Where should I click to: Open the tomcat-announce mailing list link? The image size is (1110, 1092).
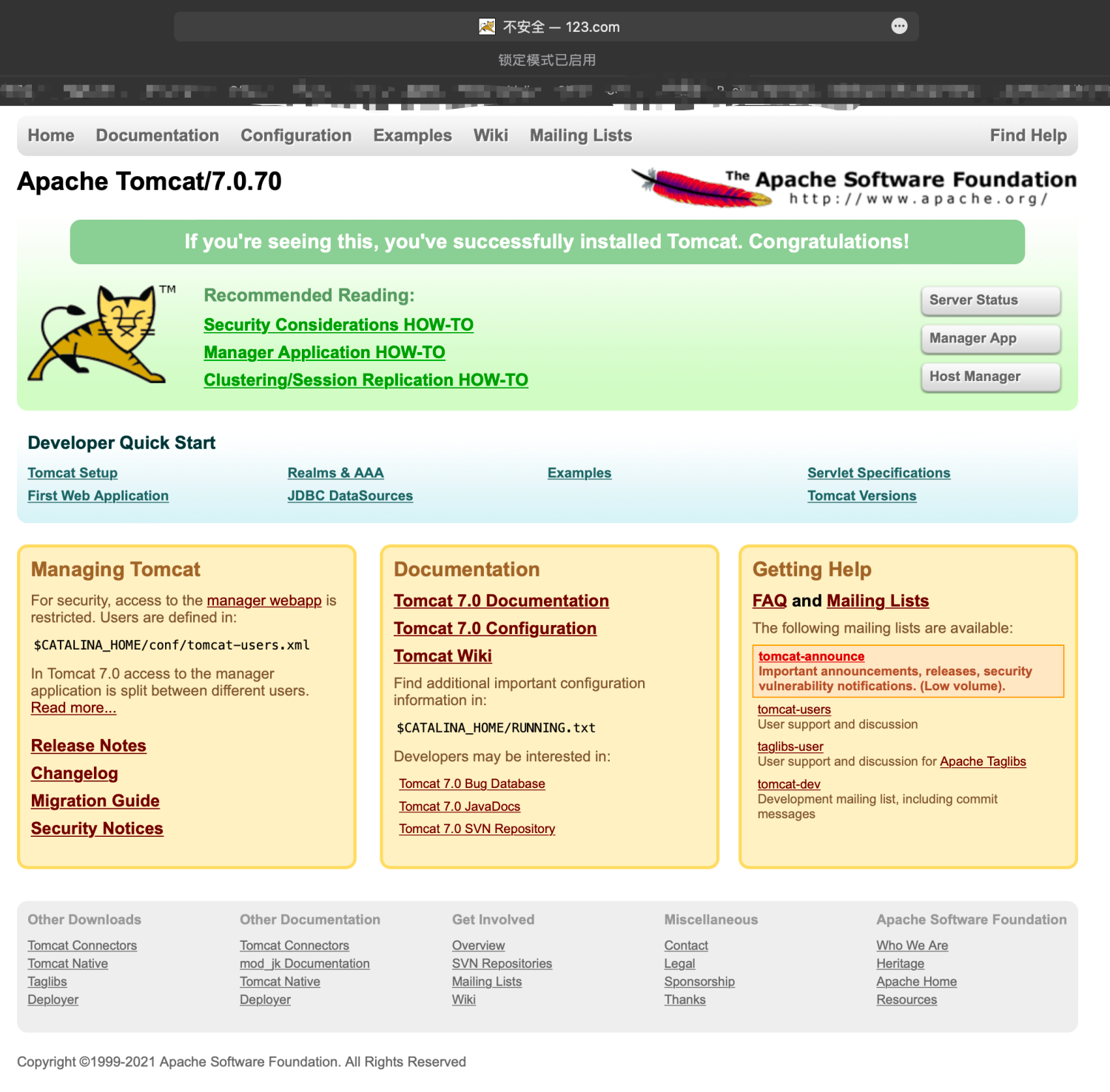coord(811,657)
